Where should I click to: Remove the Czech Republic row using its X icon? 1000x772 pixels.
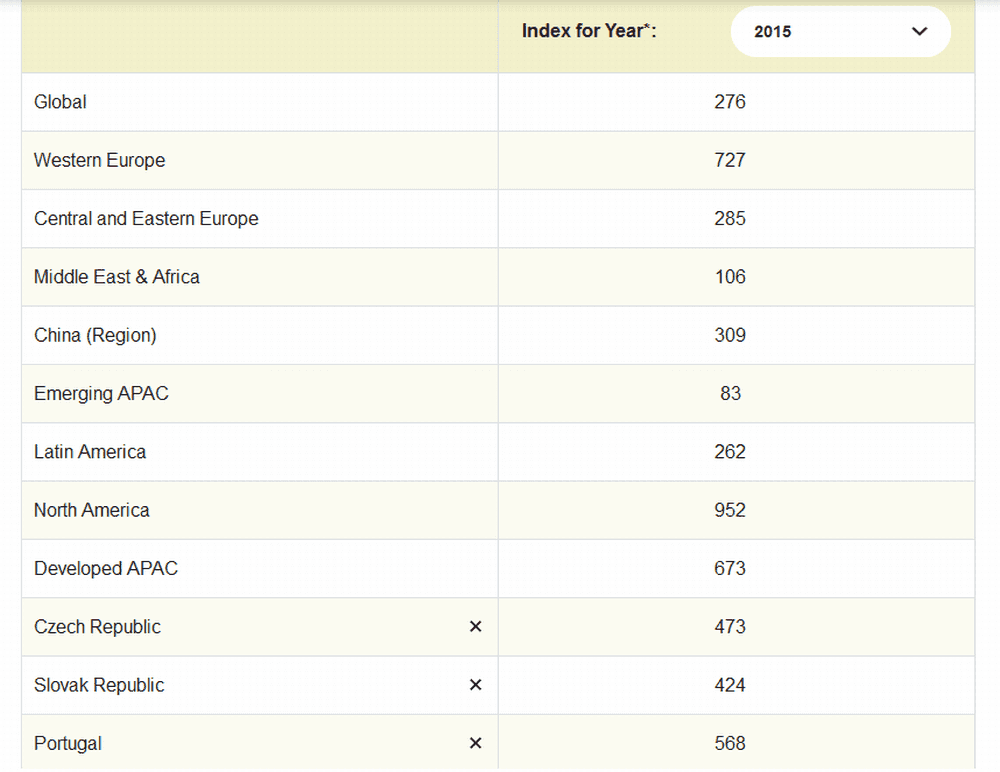click(x=475, y=627)
